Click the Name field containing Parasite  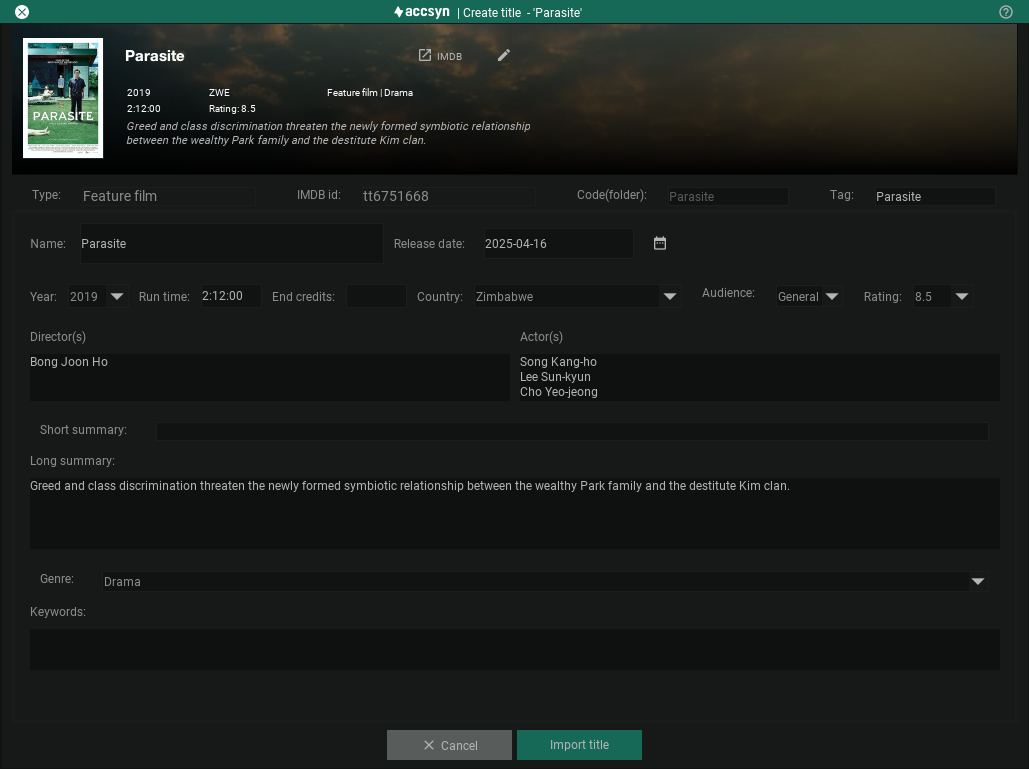(232, 243)
